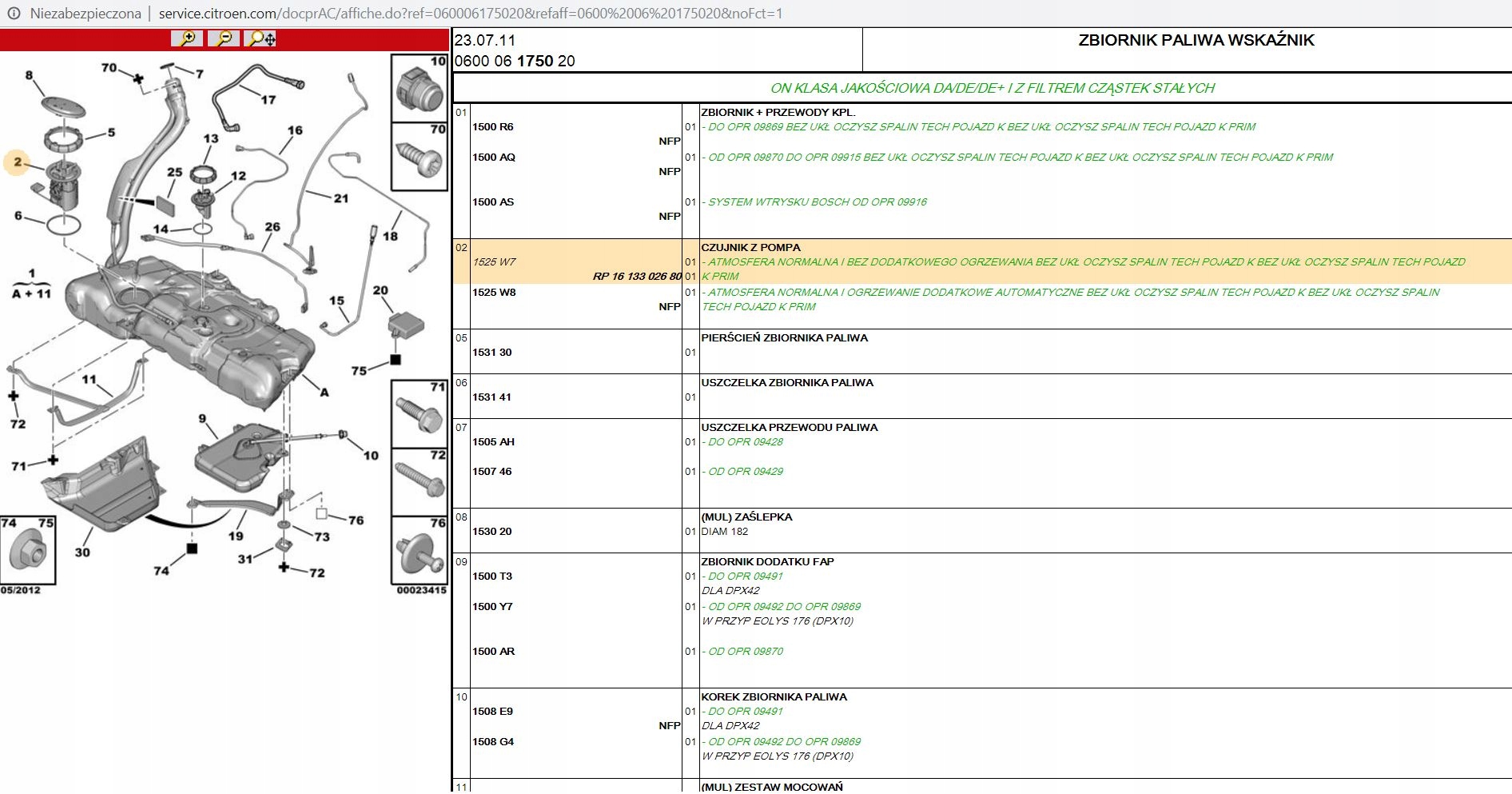Click part number 1531 41
Viewport: 1512px width, 794px height.
pos(492,397)
